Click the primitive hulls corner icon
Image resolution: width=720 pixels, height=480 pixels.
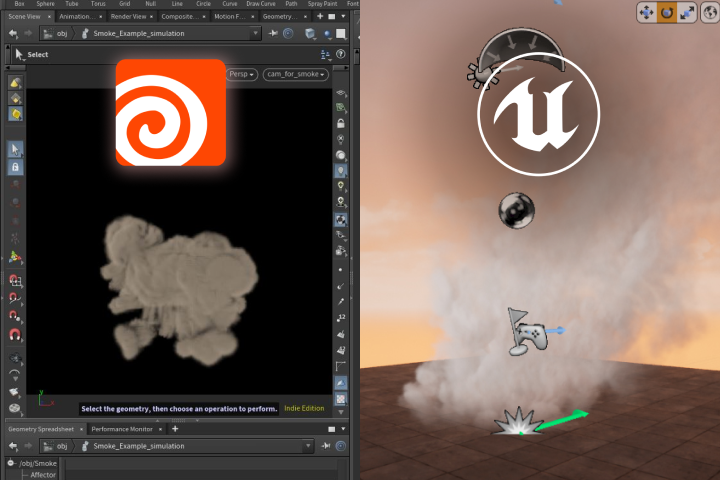pyautogui.click(x=340, y=366)
